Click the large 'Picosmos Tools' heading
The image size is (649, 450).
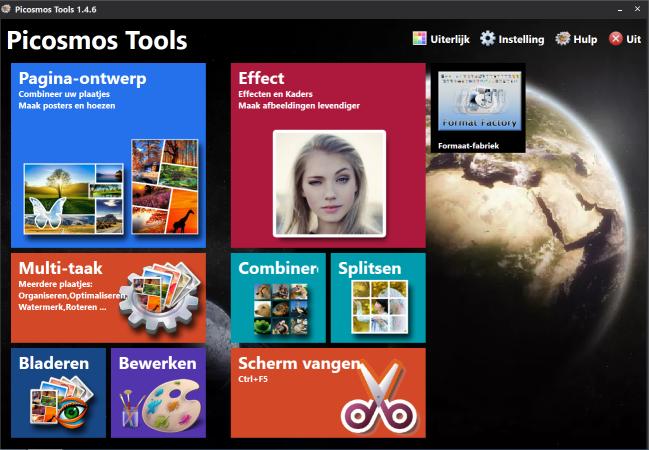pos(97,40)
